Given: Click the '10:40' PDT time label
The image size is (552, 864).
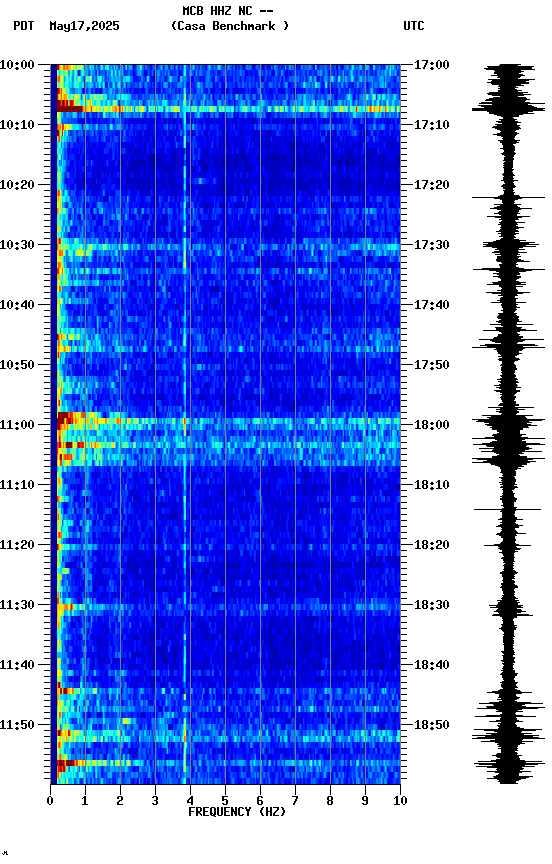Looking at the screenshot, I should (x=17, y=305).
